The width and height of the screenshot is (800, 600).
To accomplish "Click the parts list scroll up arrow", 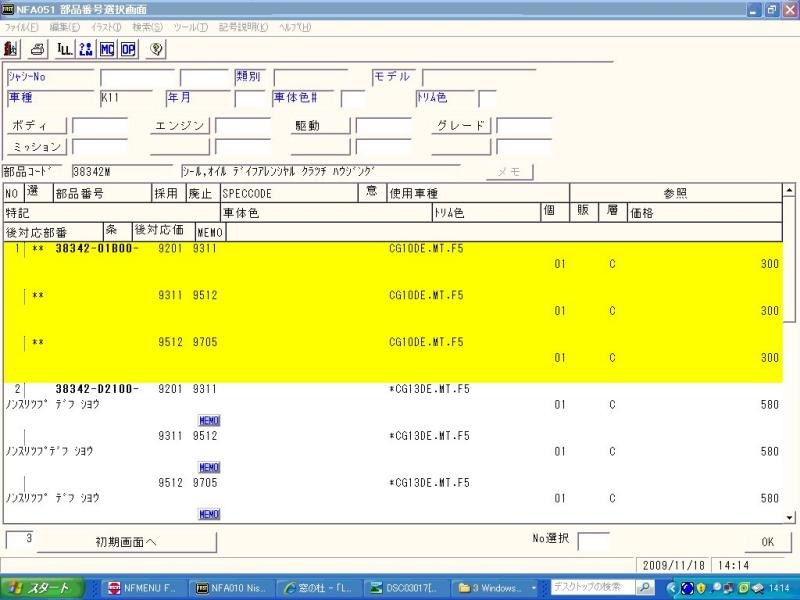I will tap(789, 190).
